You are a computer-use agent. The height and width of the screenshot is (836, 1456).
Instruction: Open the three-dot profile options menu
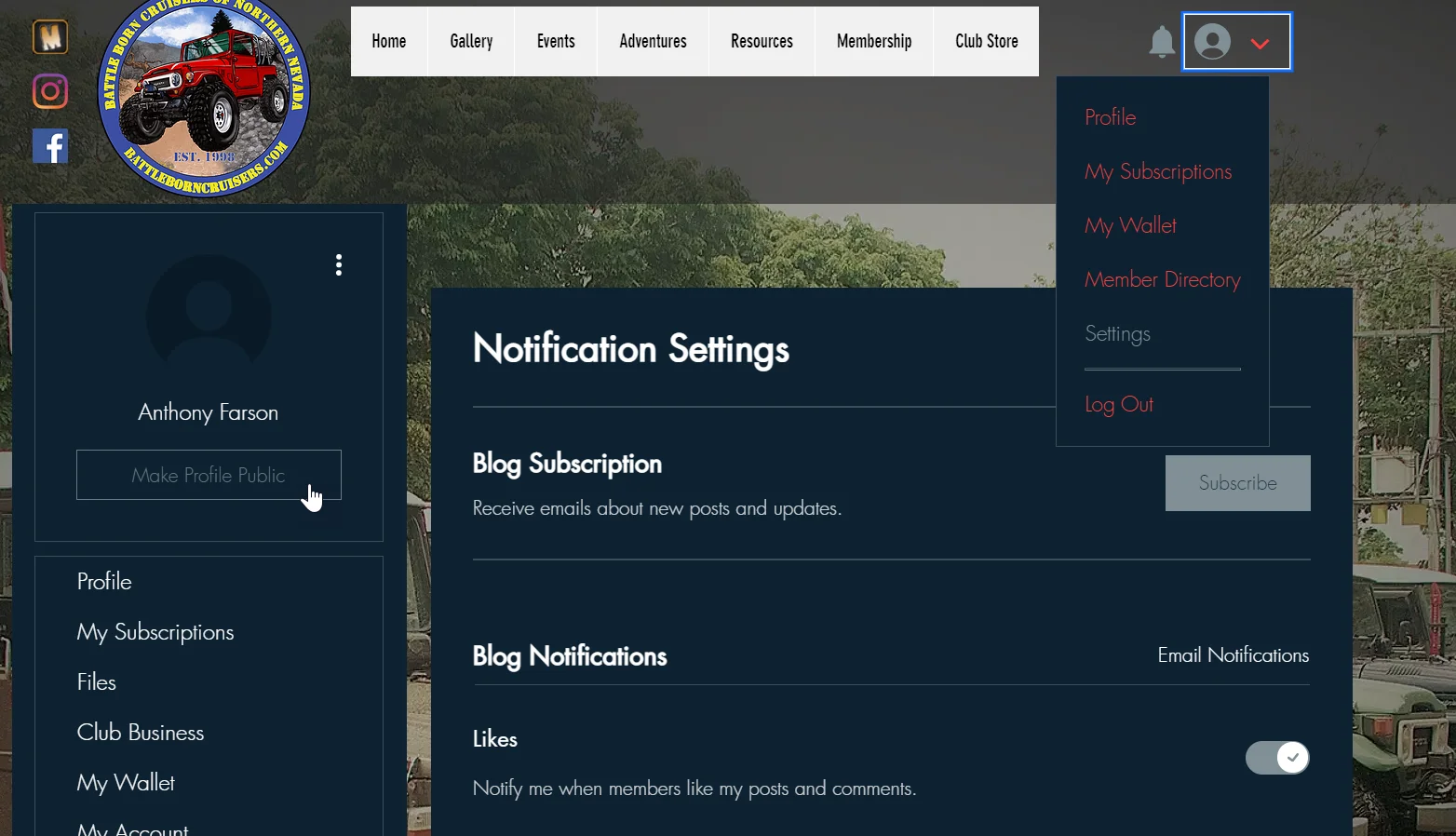[x=339, y=265]
